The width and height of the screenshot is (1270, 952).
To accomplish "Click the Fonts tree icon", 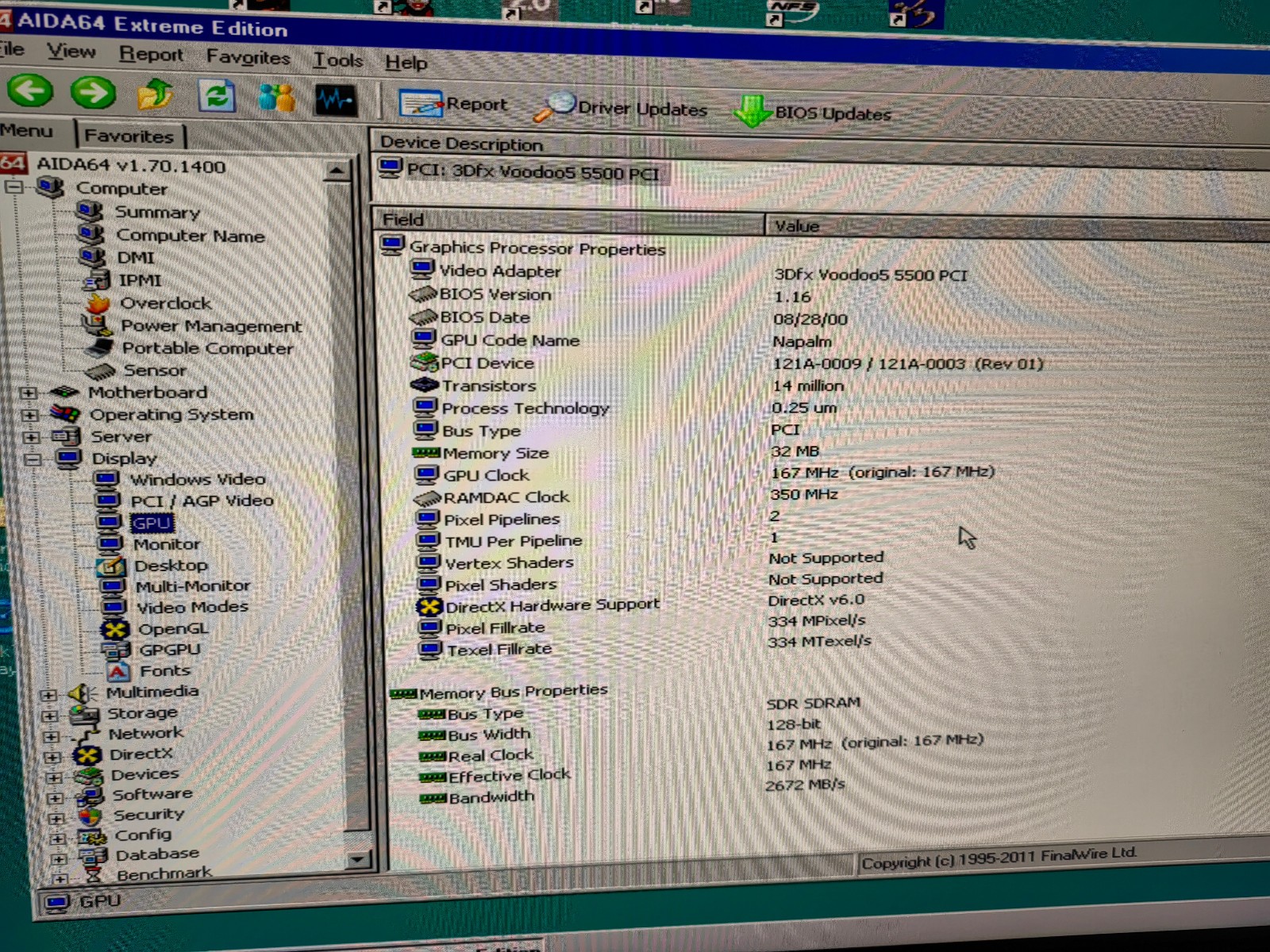I will (117, 672).
